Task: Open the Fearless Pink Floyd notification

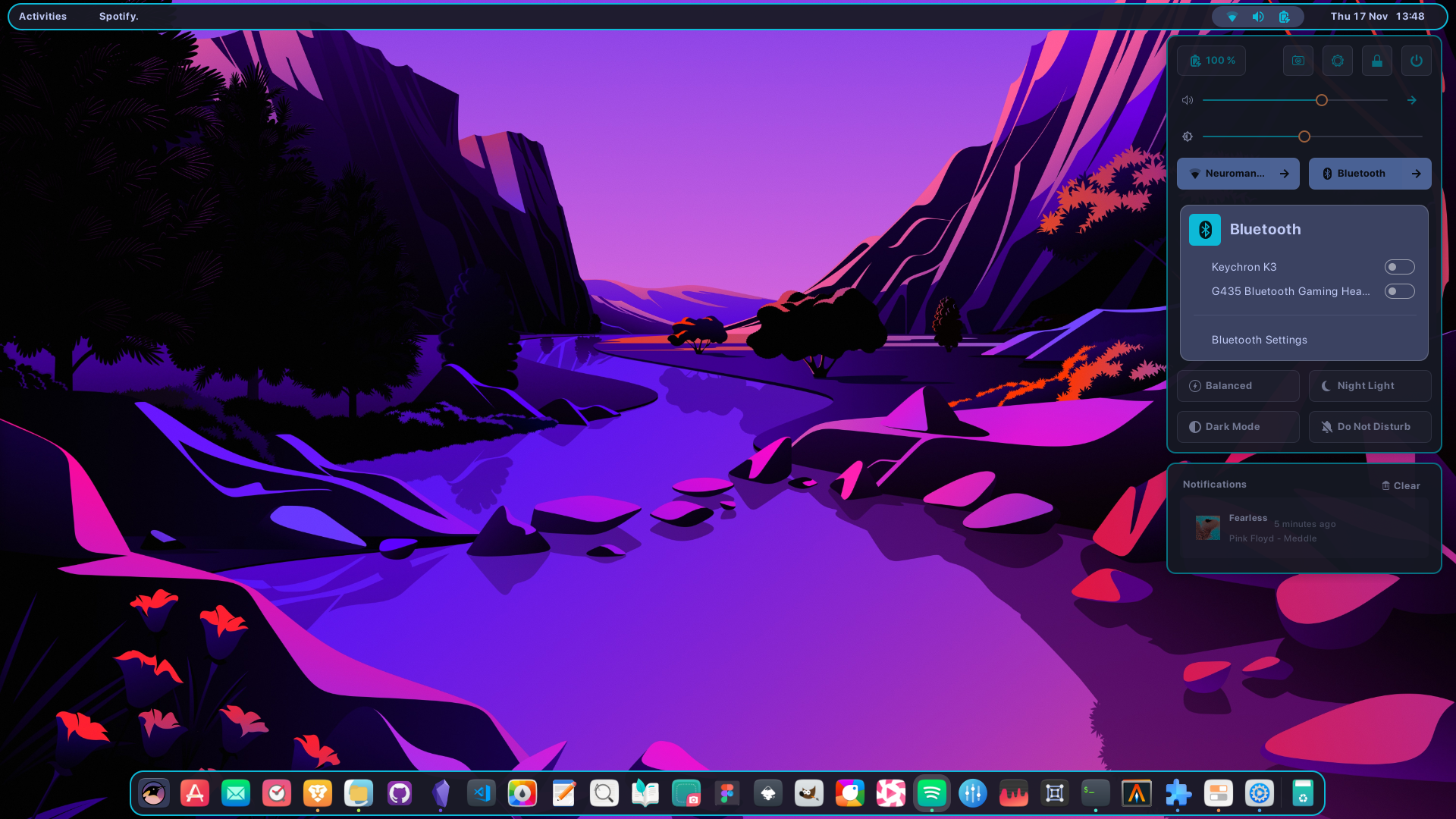Action: 1304,528
